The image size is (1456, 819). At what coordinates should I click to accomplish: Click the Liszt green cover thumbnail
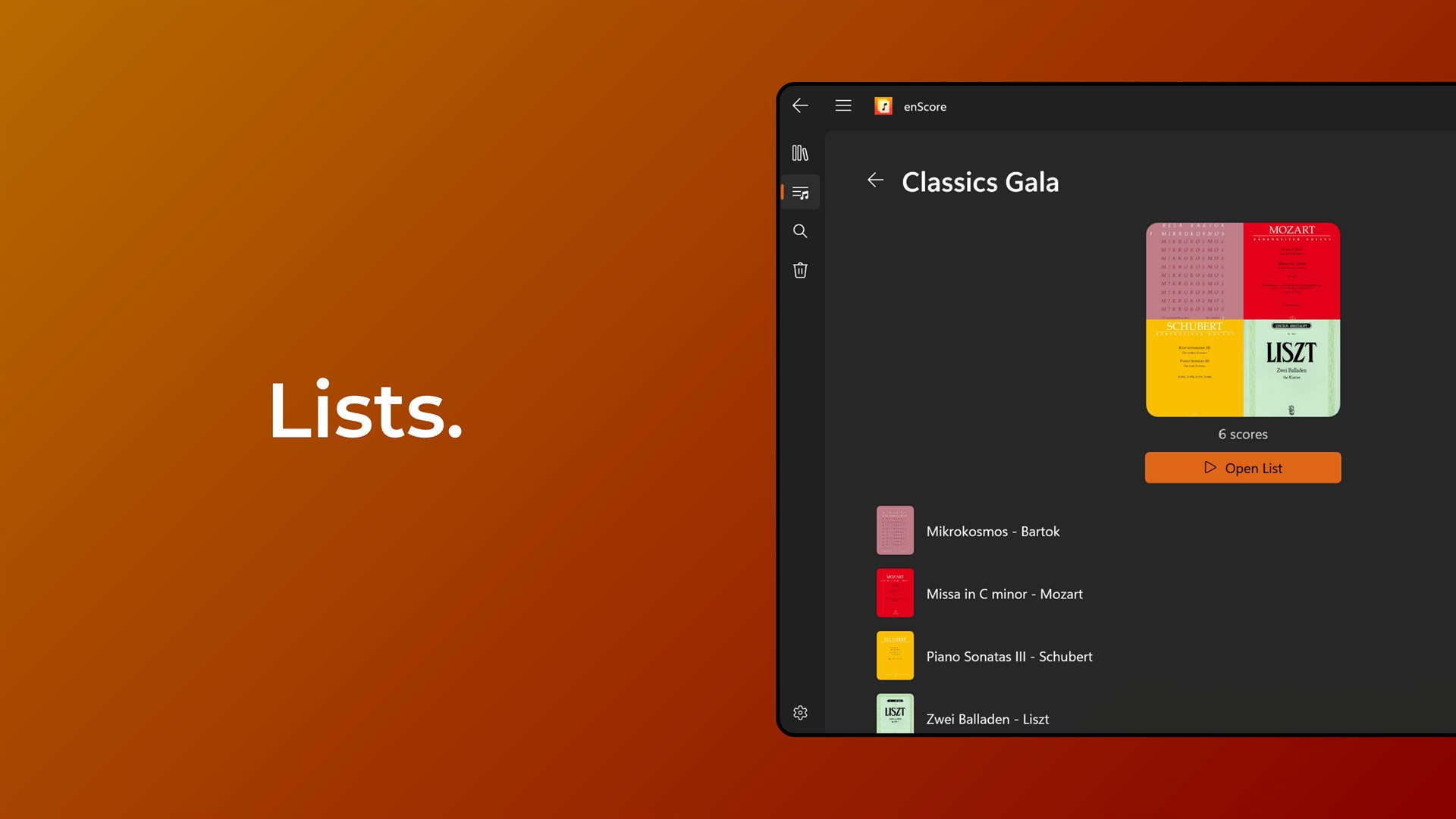coord(895,714)
